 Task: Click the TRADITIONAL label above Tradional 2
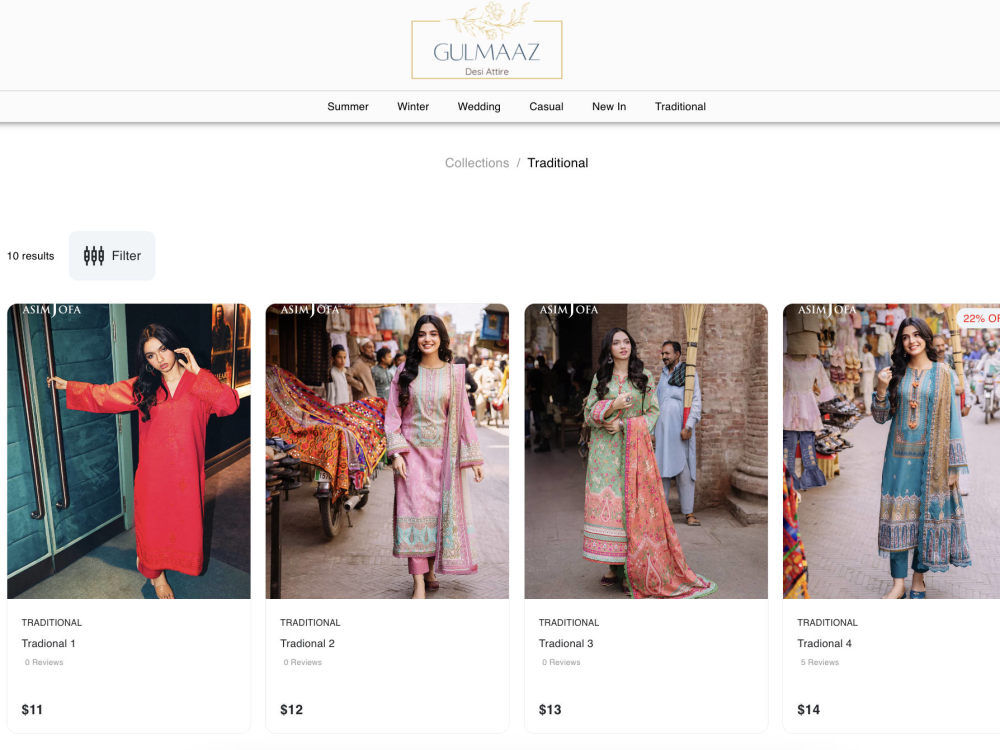pos(310,622)
